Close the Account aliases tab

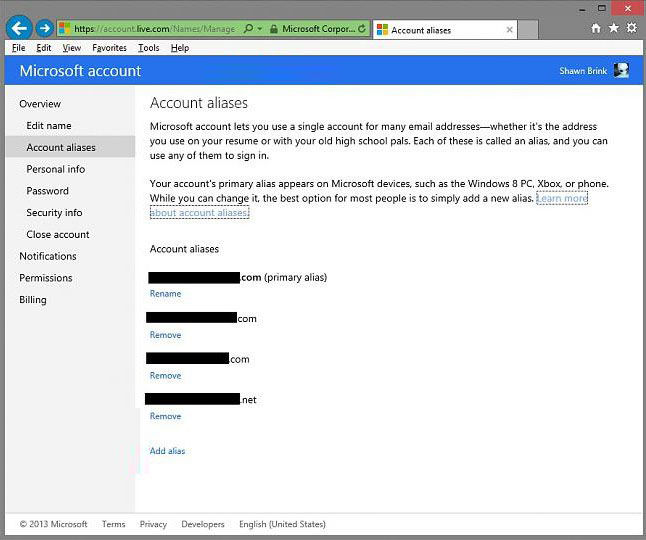[x=510, y=30]
